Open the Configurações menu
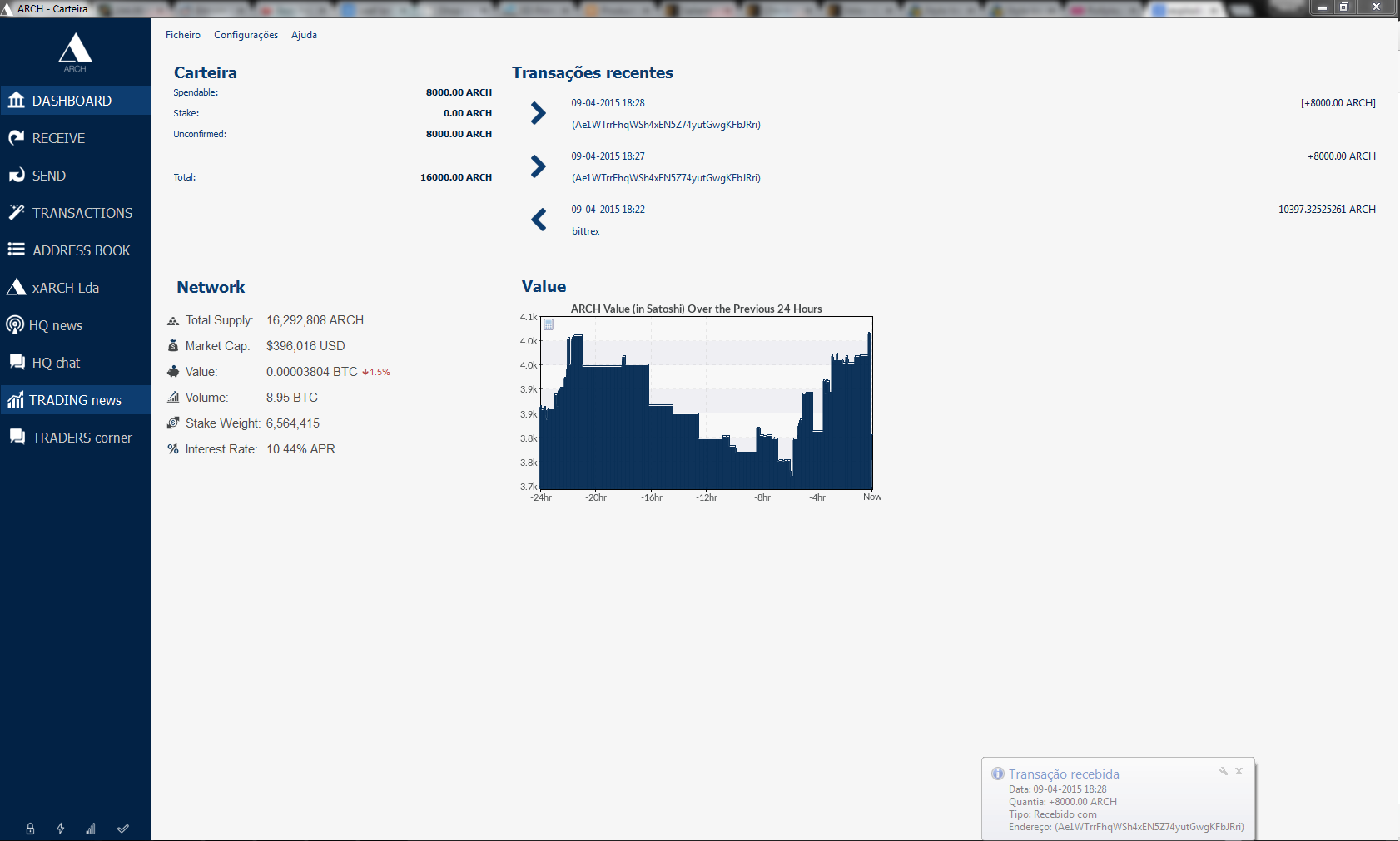The height and width of the screenshot is (841, 1400). tap(246, 35)
